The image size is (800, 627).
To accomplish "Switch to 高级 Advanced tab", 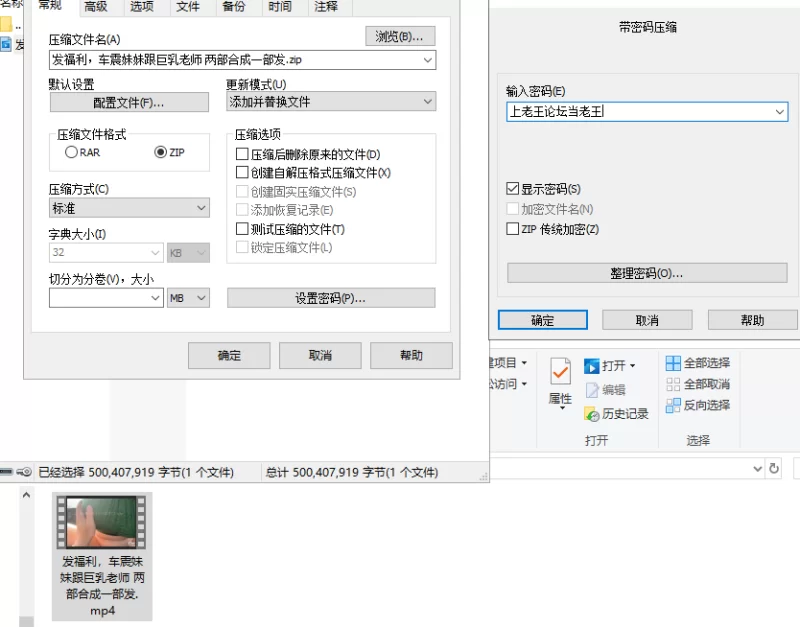I will (96, 7).
